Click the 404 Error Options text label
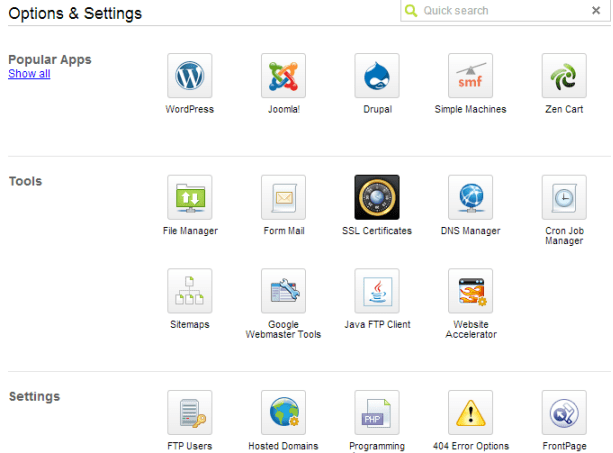Viewport: 613px width, 453px height. point(471,446)
